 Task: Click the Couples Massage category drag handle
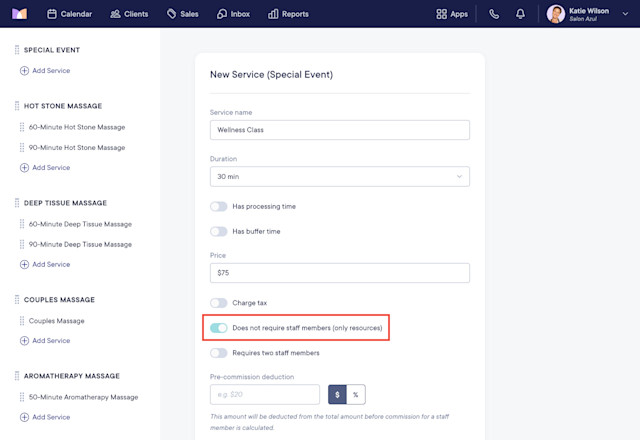tap(17, 300)
